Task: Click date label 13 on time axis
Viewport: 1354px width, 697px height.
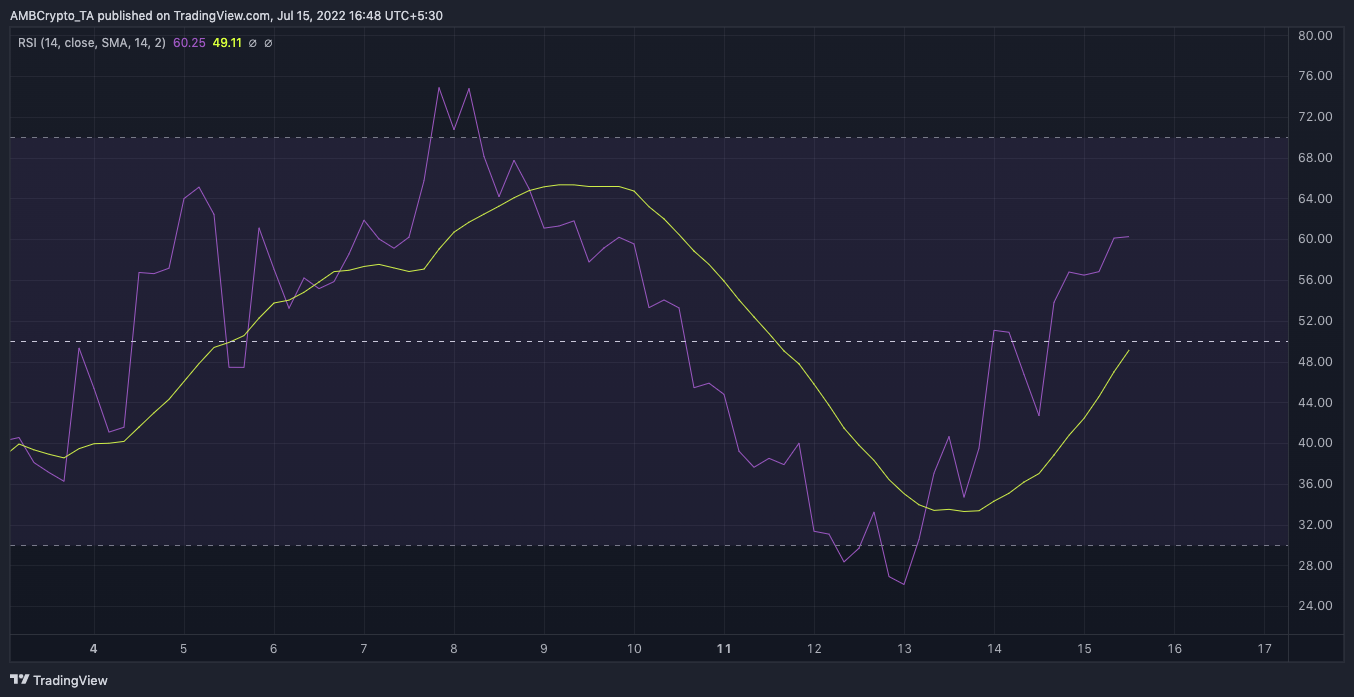Action: (904, 649)
